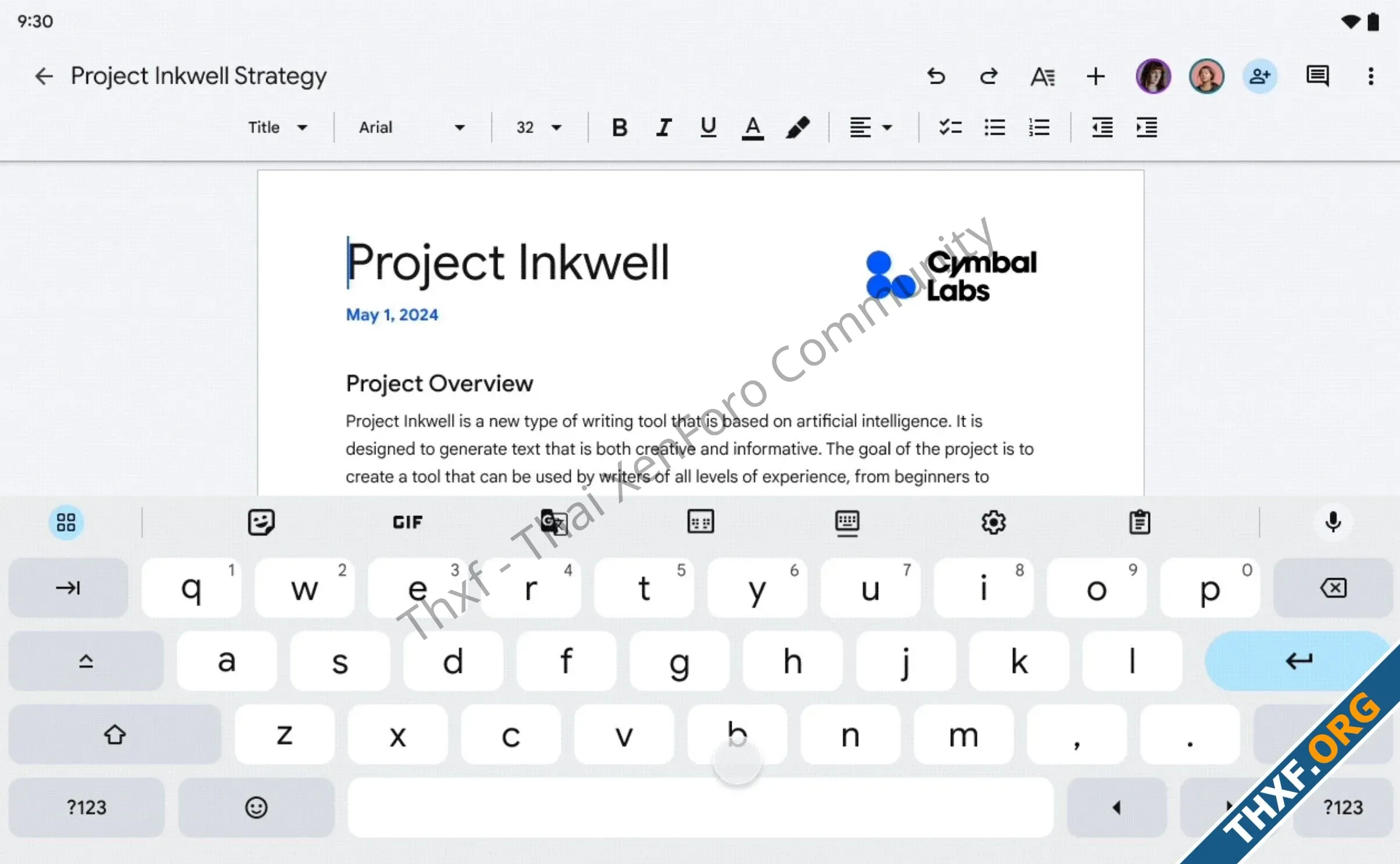Tap the back arrow beside the document title
Image resolution: width=1400 pixels, height=864 pixels.
pos(44,76)
